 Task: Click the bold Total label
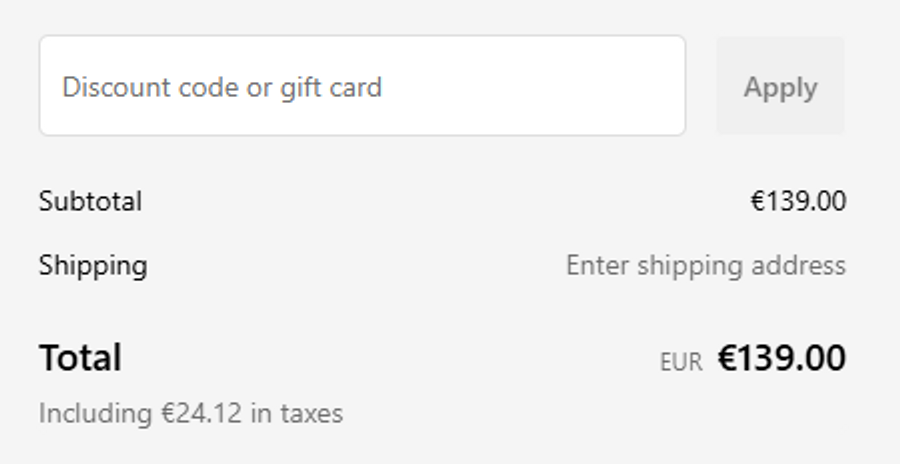[80, 357]
